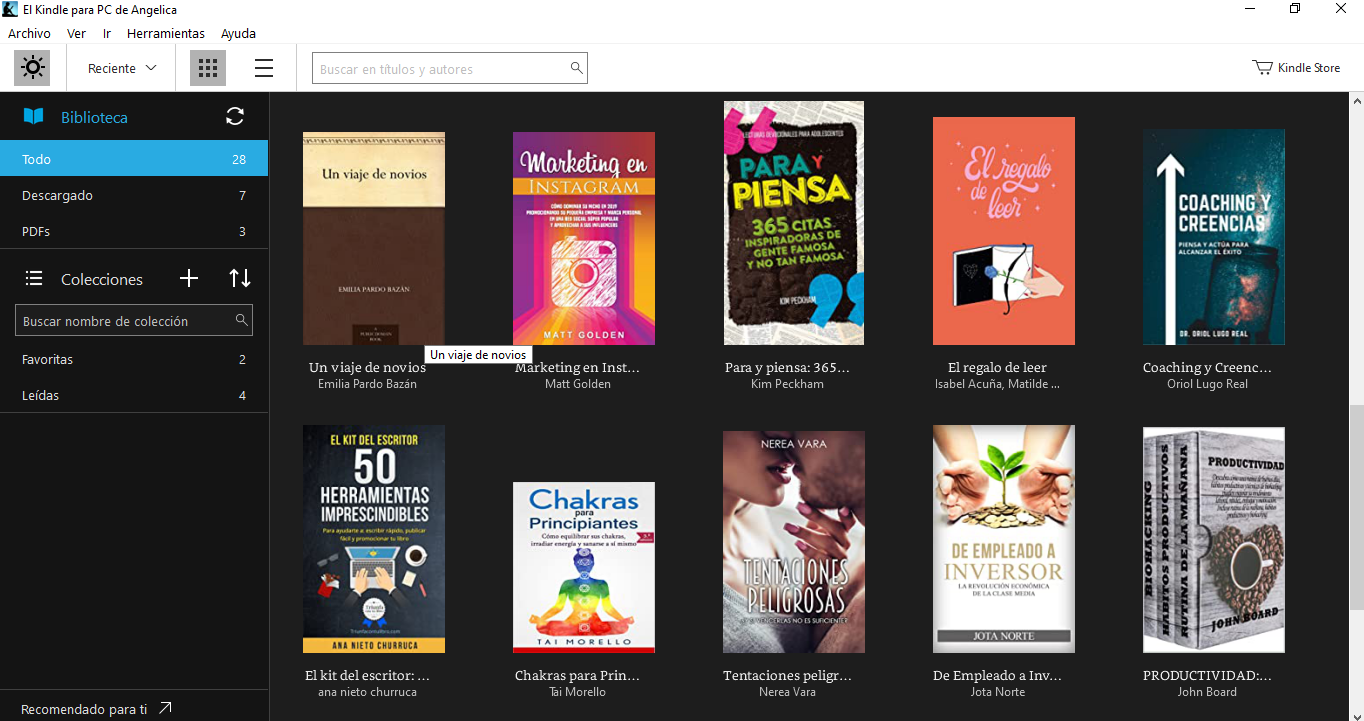This screenshot has height=721, width=1364.
Task: Open the Herramientas menu
Action: click(166, 33)
